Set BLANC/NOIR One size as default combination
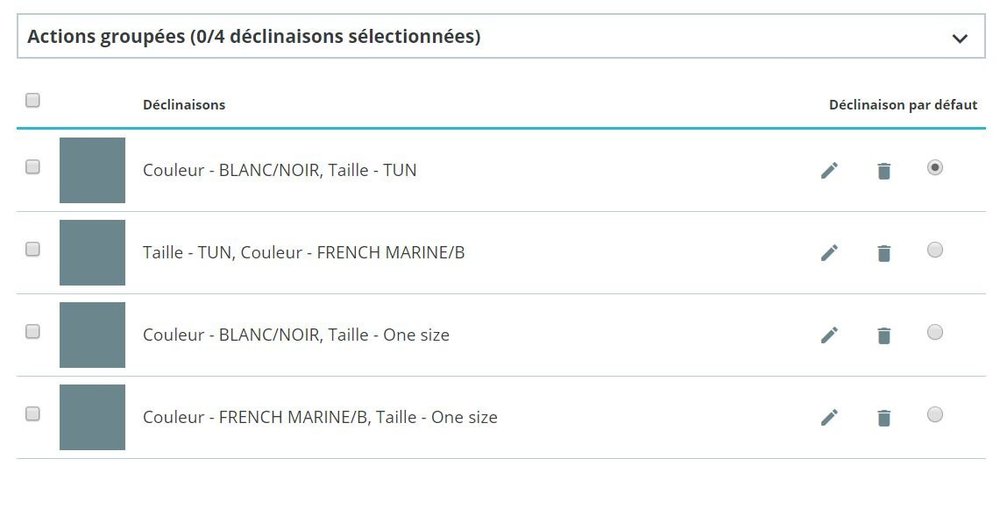The width and height of the screenshot is (1000, 515). point(935,332)
